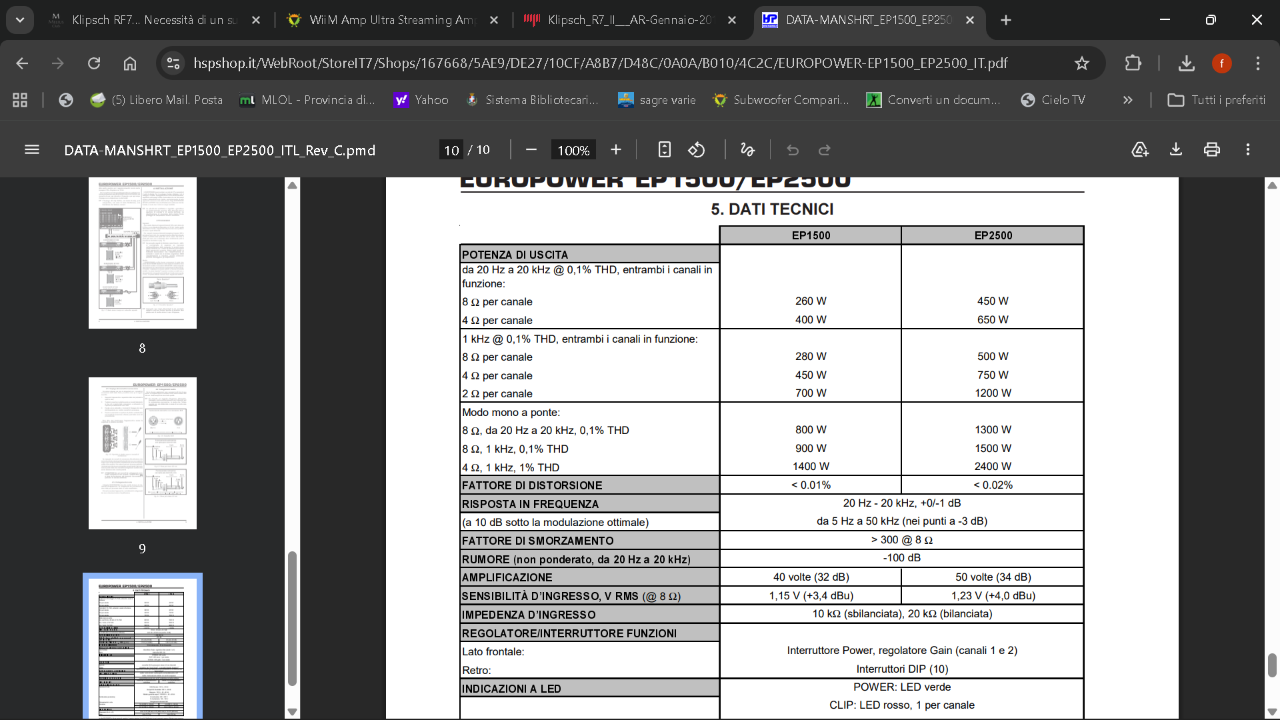Show hidden bookmarks with chevron
The width and height of the screenshot is (1280, 720).
pyautogui.click(x=1128, y=100)
